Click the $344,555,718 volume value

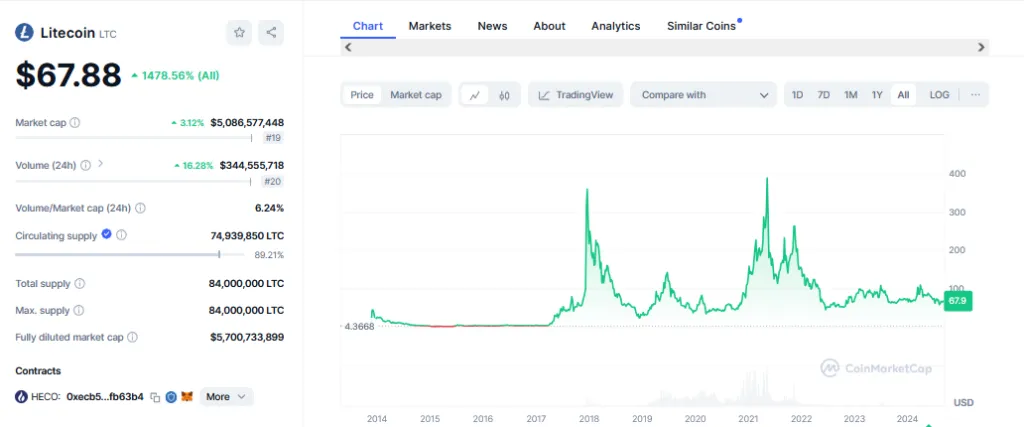pyautogui.click(x=252, y=165)
